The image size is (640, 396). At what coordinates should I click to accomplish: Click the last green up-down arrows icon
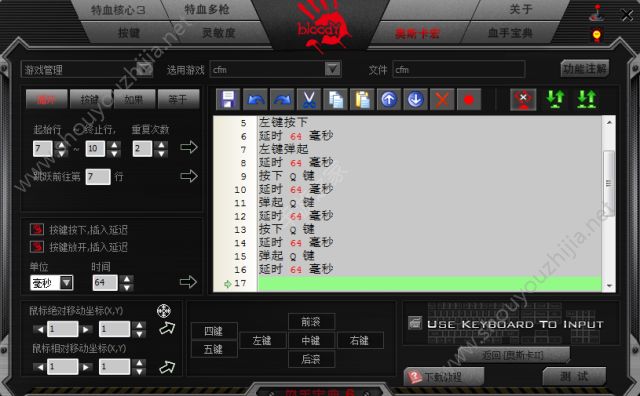click(x=587, y=99)
